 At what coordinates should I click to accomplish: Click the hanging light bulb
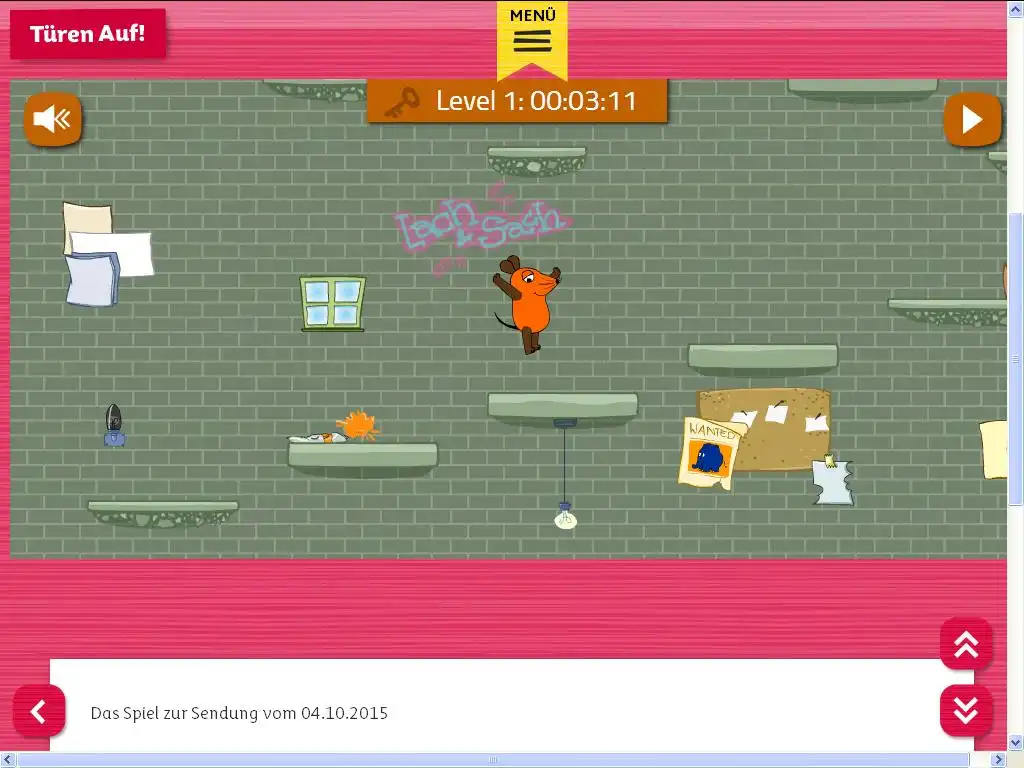pos(565,515)
